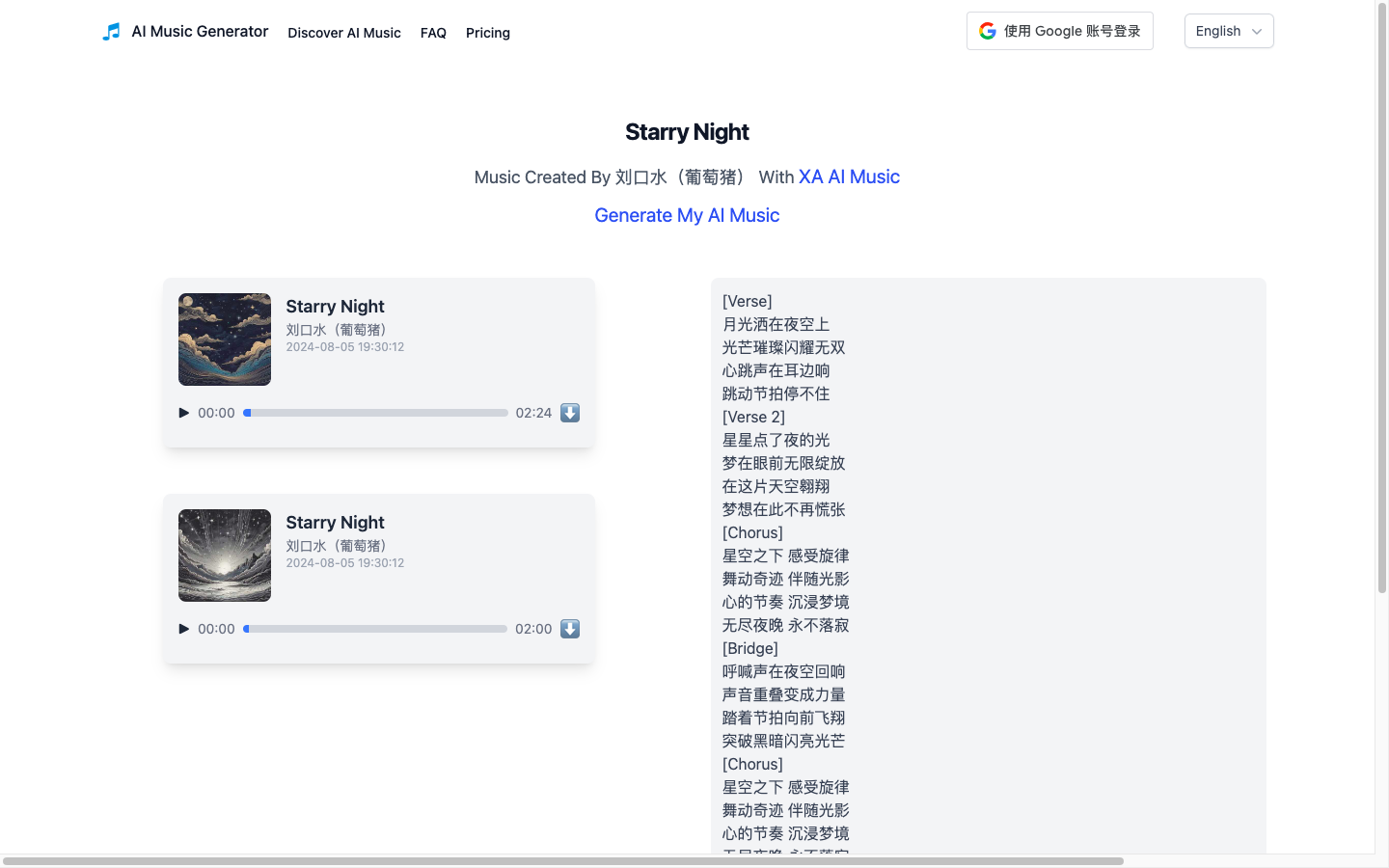Seek within the first track's progress bar
Image resolution: width=1389 pixels, height=868 pixels.
pyautogui.click(x=376, y=413)
